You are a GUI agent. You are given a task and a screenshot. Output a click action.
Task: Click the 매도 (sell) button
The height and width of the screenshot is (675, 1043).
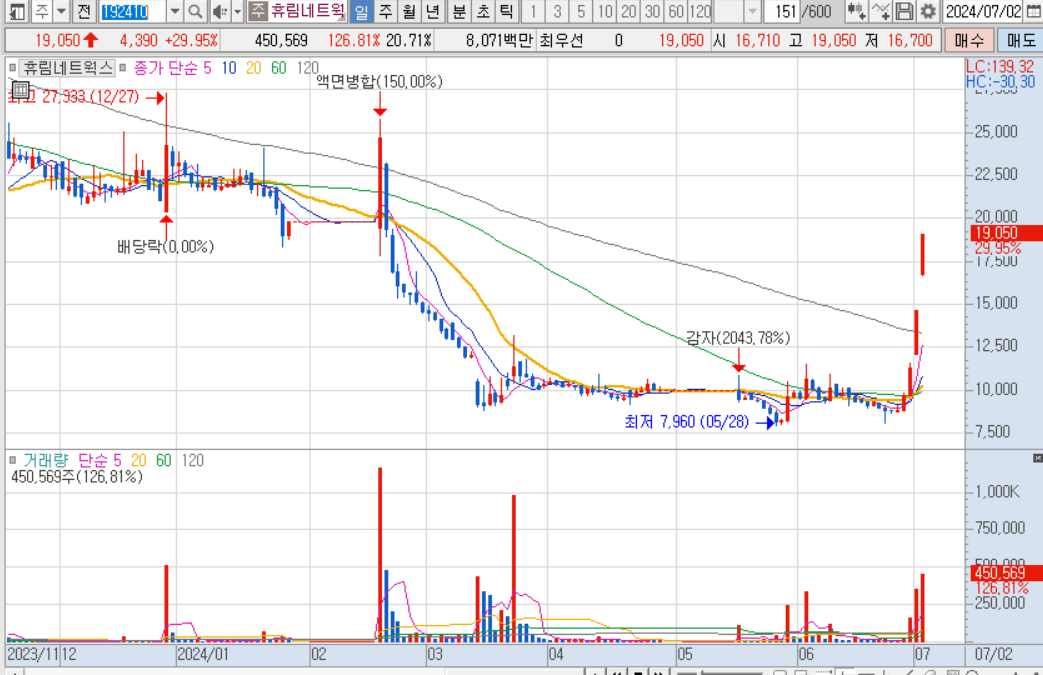pyautogui.click(x=1020, y=41)
